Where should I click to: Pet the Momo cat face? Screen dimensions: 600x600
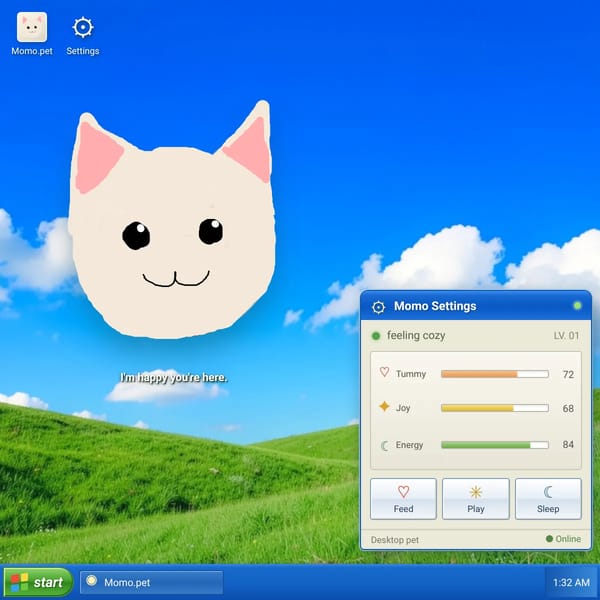click(172, 220)
